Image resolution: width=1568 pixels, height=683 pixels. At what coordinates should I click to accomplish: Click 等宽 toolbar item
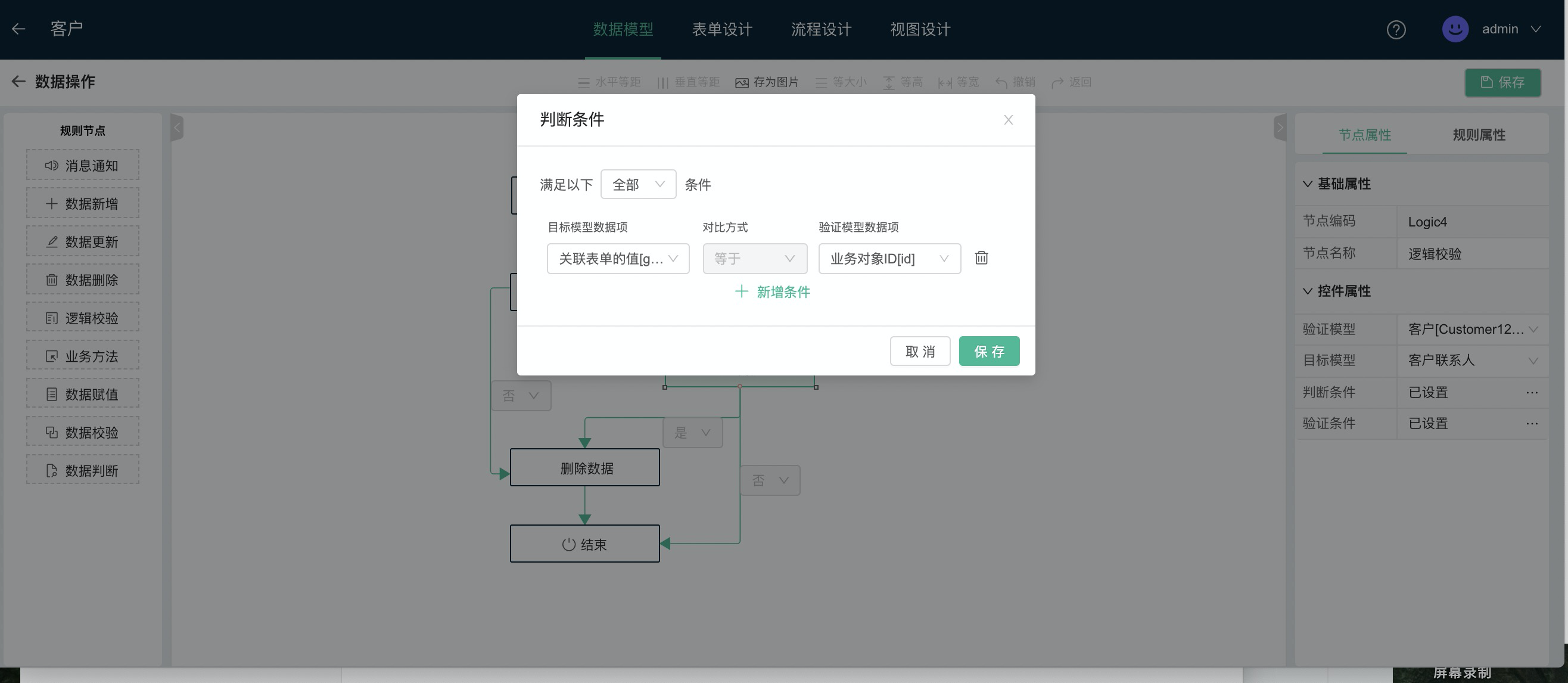tap(959, 82)
